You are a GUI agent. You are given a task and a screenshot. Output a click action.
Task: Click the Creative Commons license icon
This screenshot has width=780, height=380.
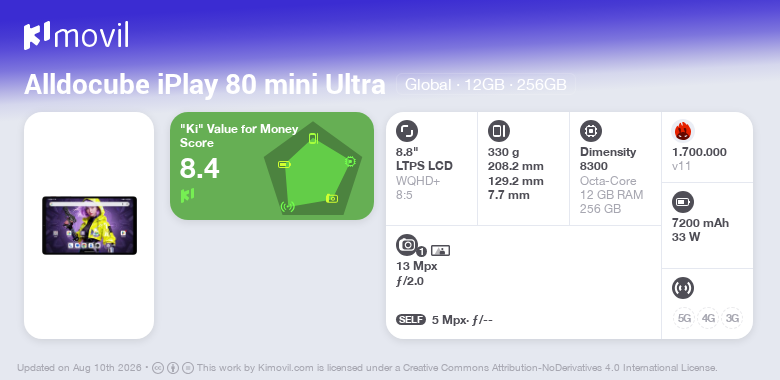point(158,368)
